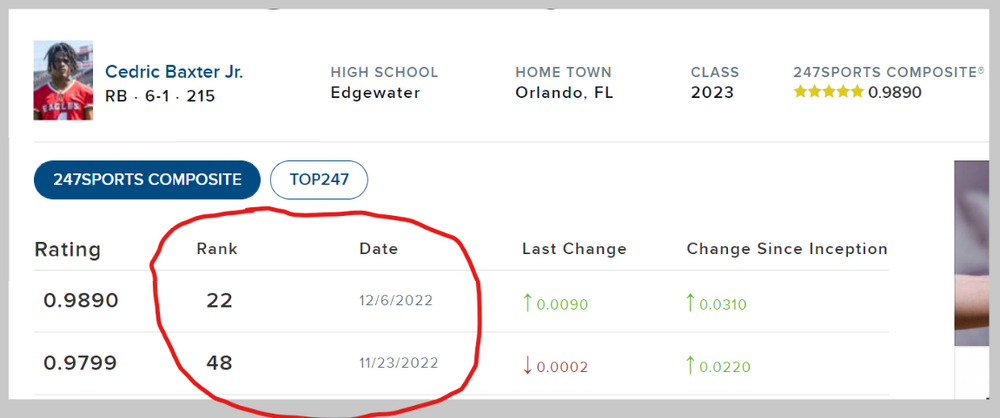Click green up arrow beside 0.0310
1000x418 pixels.
(691, 302)
